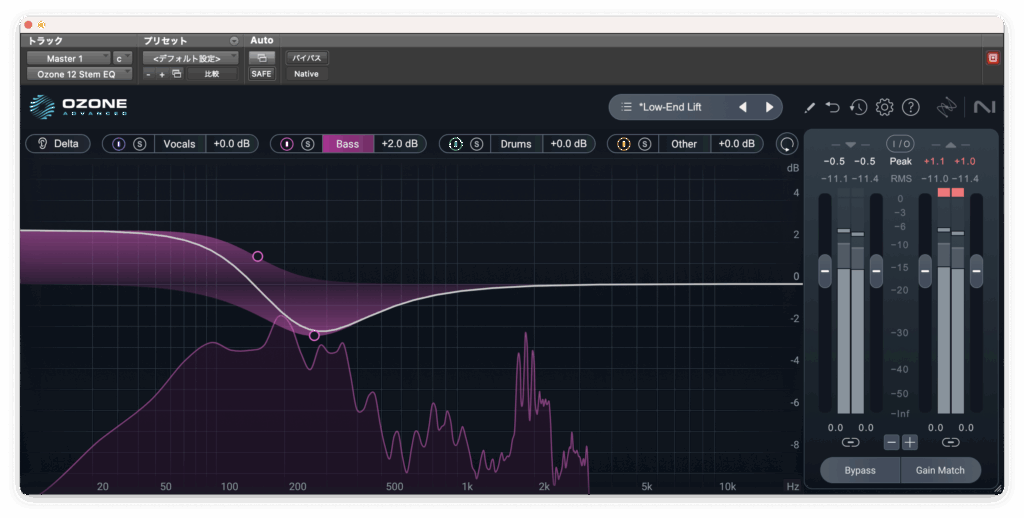Toggle the ozone Bypass button
Image resolution: width=1024 pixels, height=518 pixels.
pyautogui.click(x=859, y=470)
